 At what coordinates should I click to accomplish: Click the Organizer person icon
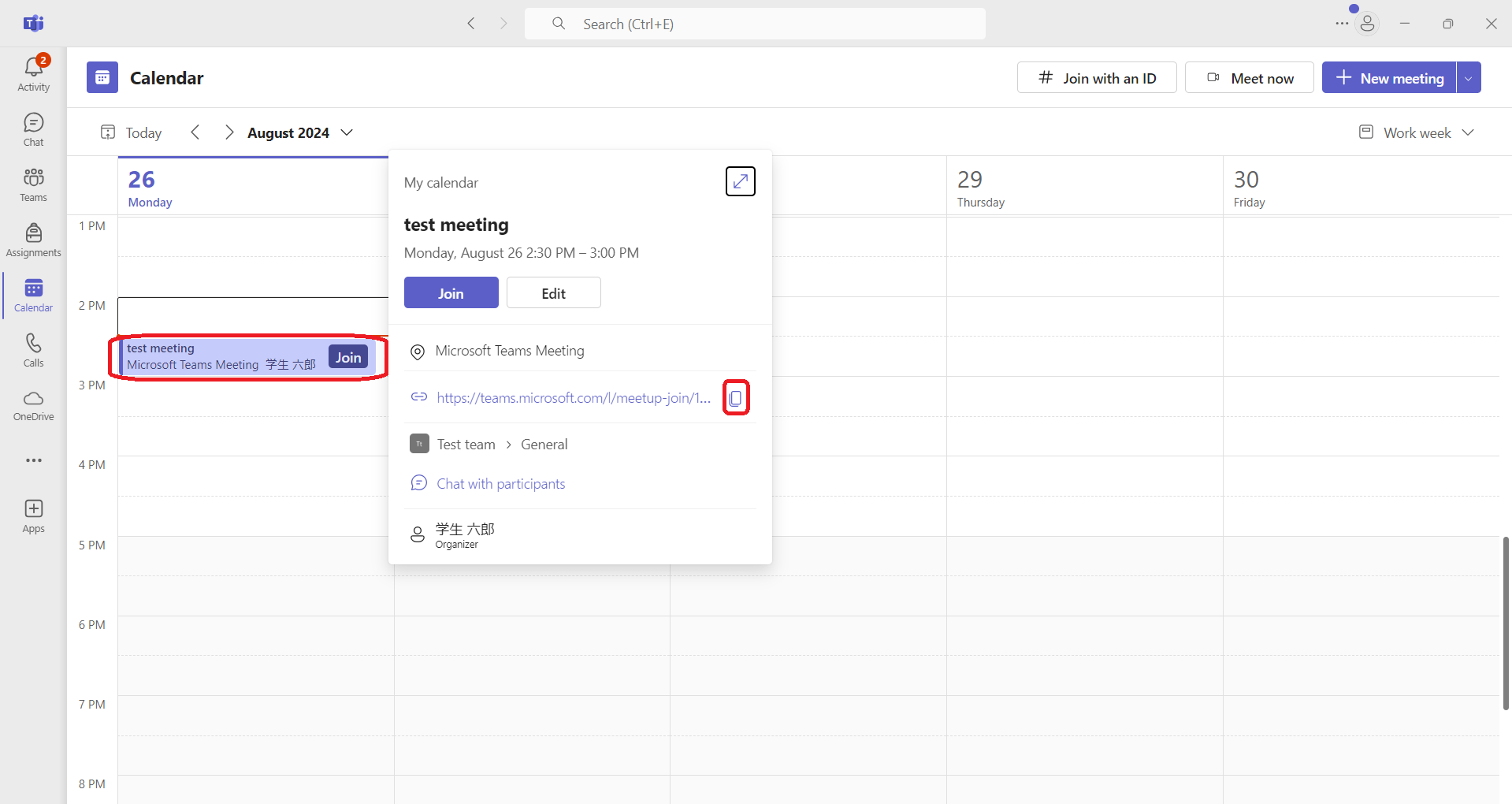click(x=418, y=535)
